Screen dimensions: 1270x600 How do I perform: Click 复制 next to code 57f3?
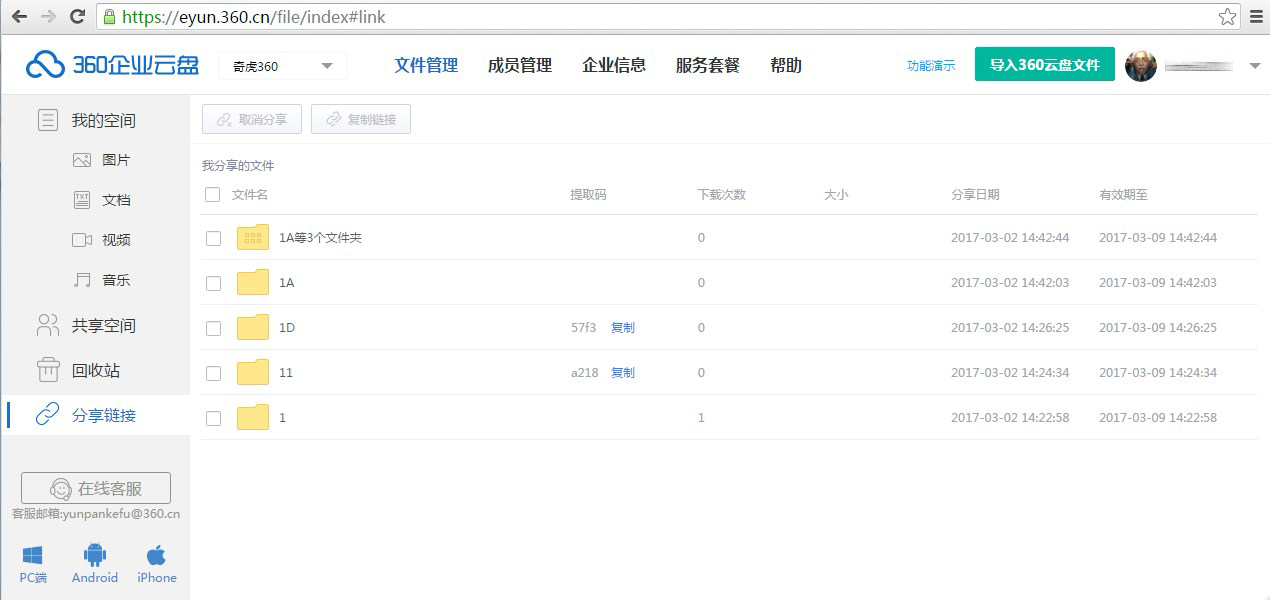(623, 328)
